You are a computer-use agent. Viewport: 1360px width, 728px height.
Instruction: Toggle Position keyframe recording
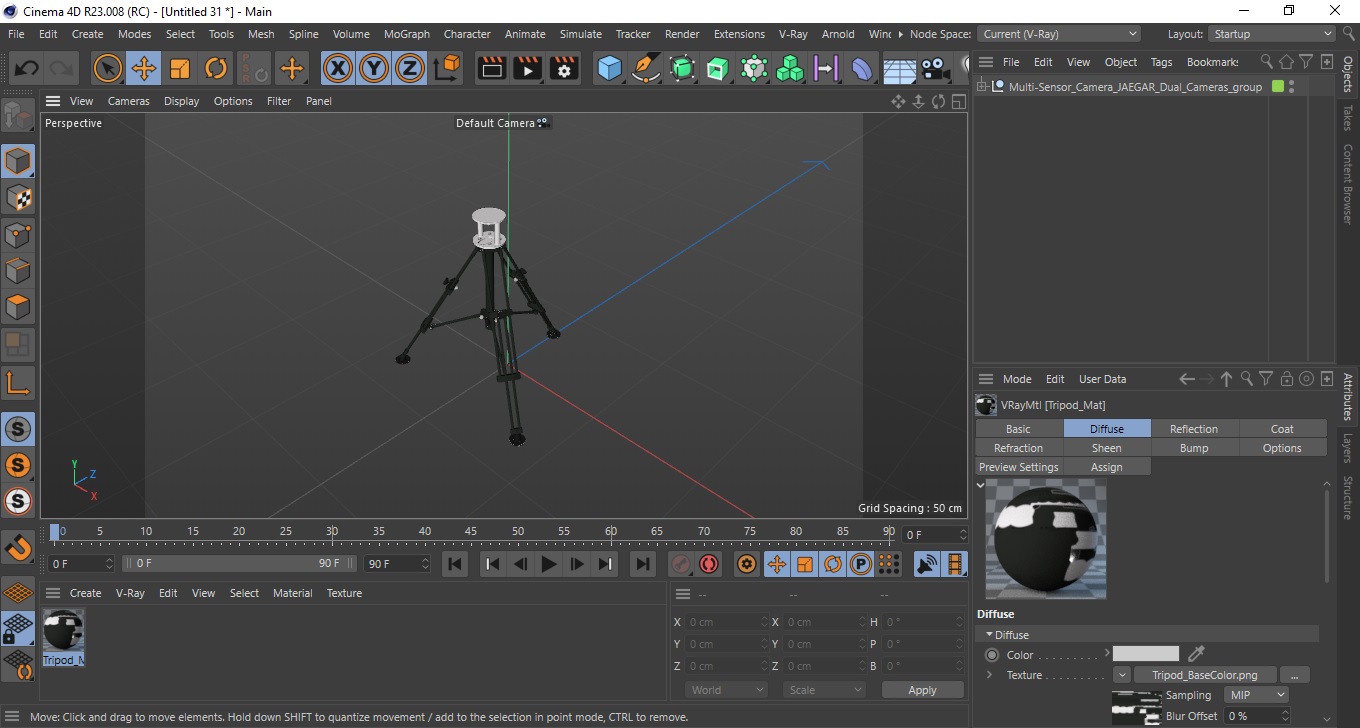point(777,564)
